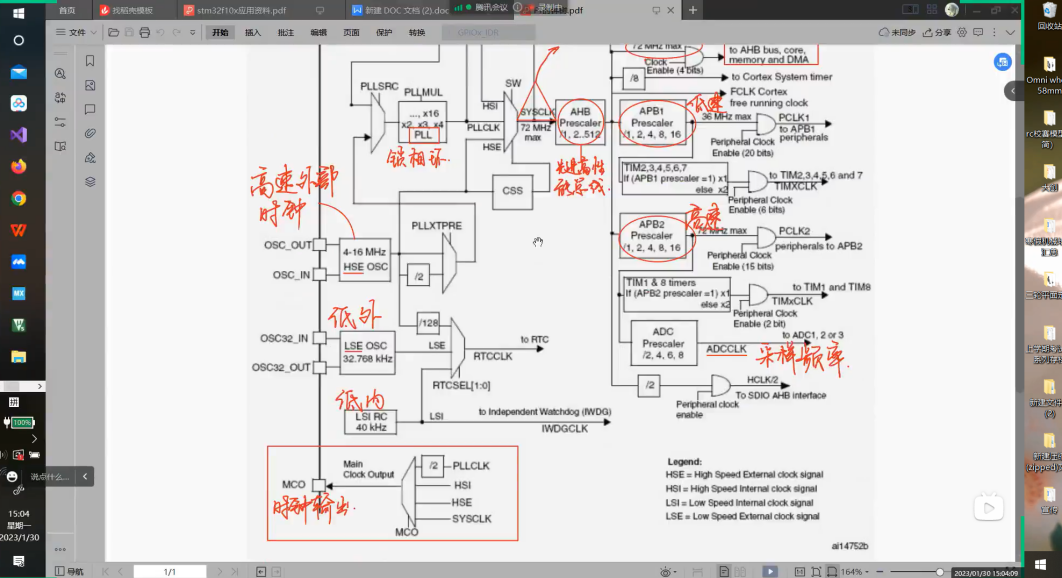Viewport: 1062px width, 578px height.
Task: Open the layers panel icon
Action: [90, 181]
